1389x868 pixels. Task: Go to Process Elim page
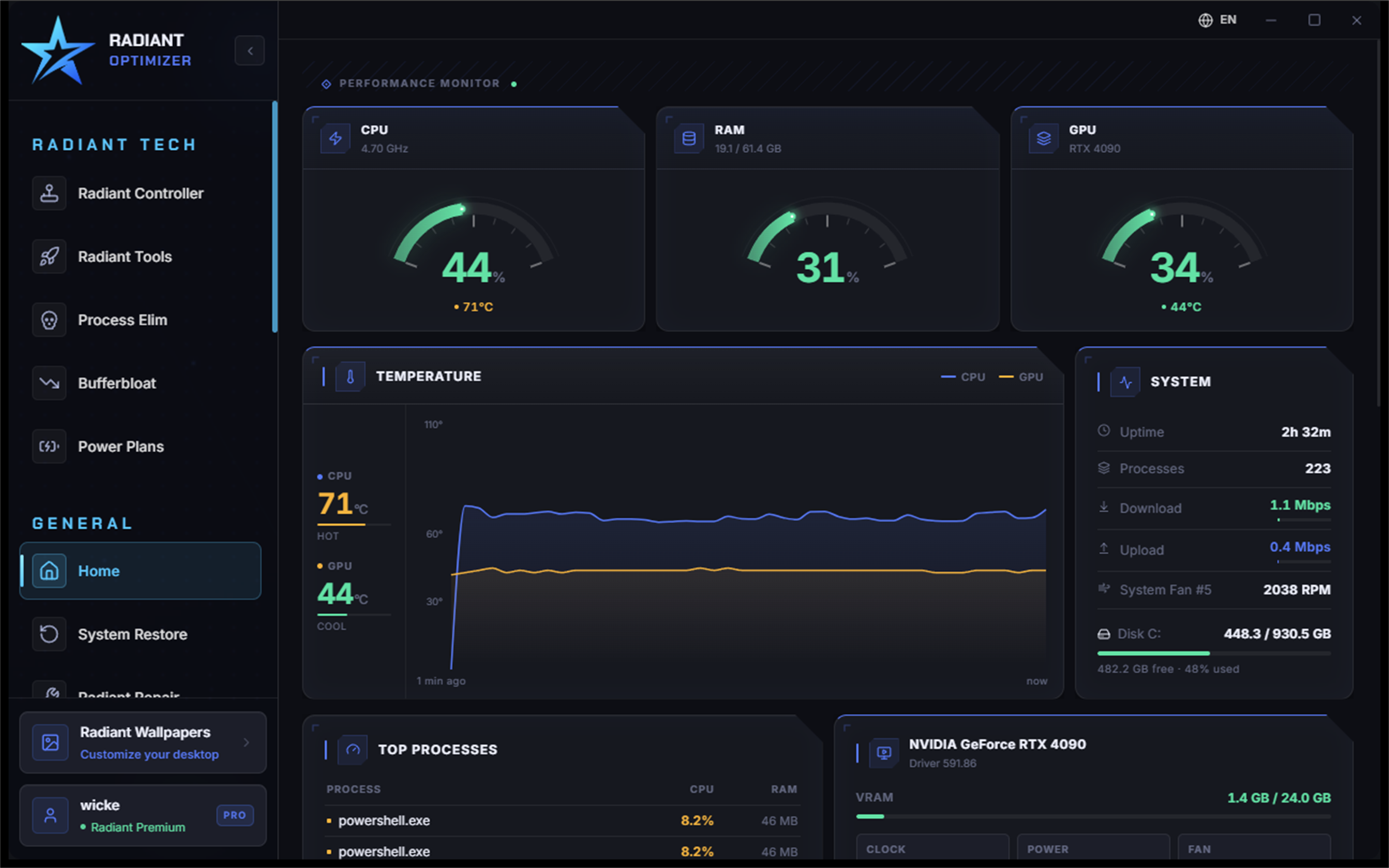coord(141,320)
